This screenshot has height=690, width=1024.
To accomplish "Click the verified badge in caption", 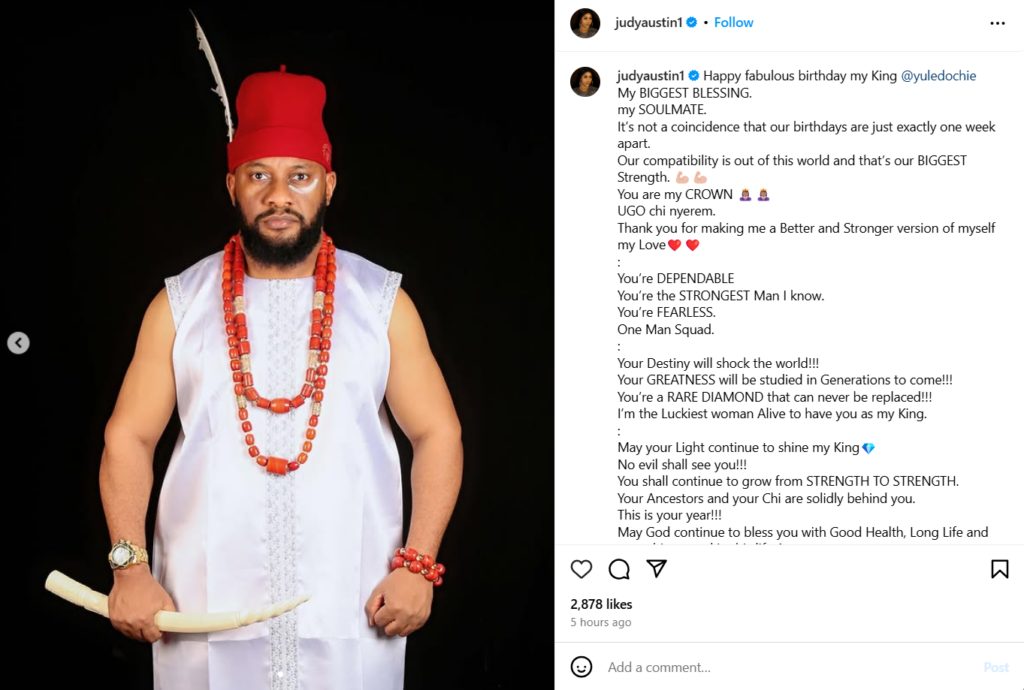I will coord(693,76).
